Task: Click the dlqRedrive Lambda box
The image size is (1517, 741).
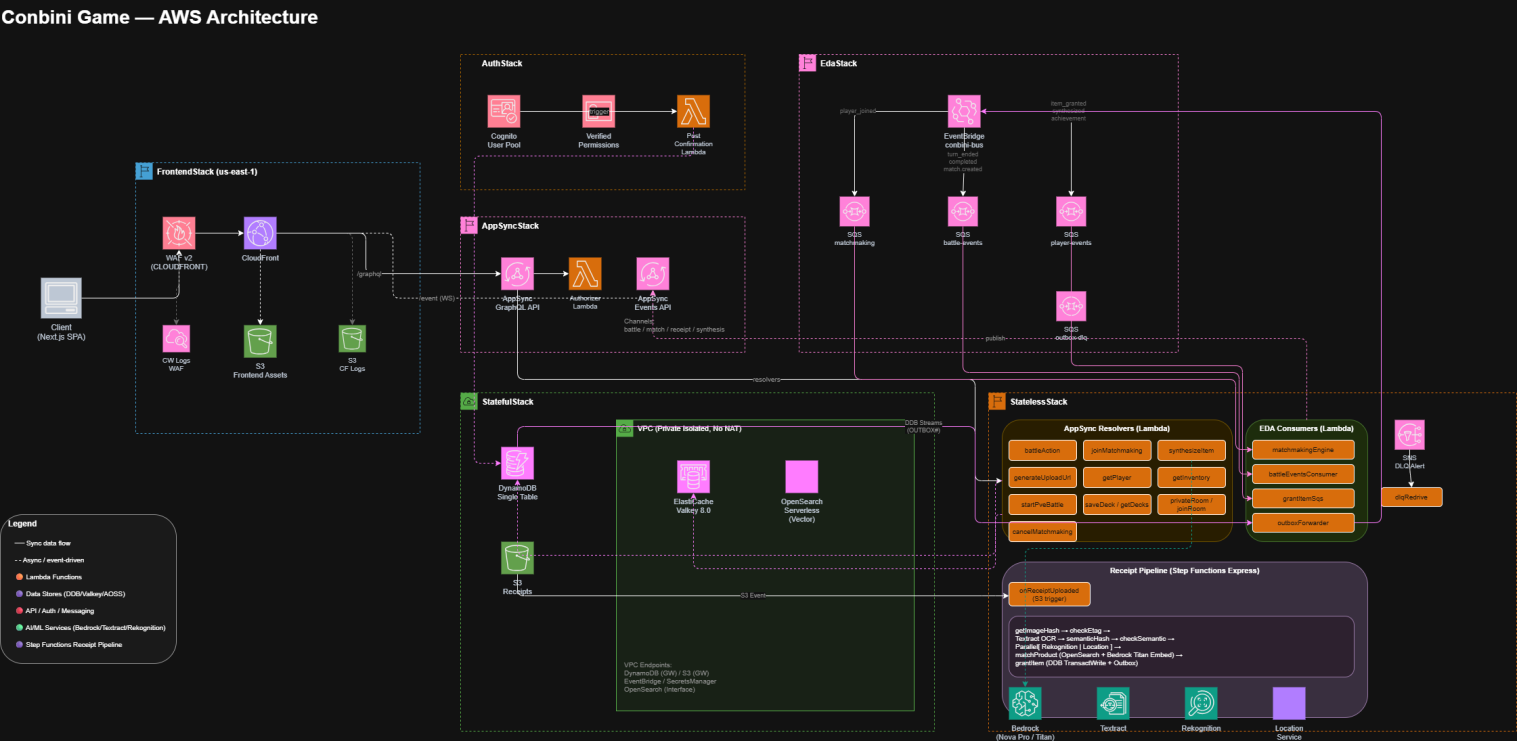Action: (x=1411, y=496)
